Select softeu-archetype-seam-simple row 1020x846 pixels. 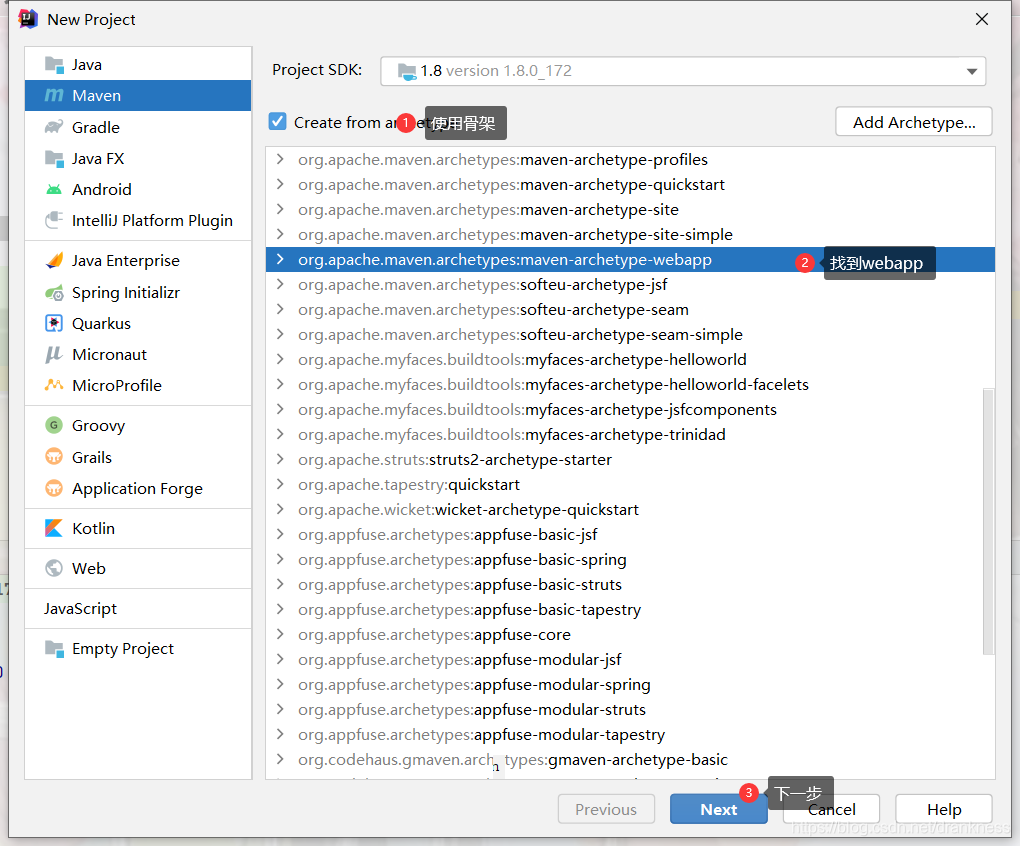point(630,334)
